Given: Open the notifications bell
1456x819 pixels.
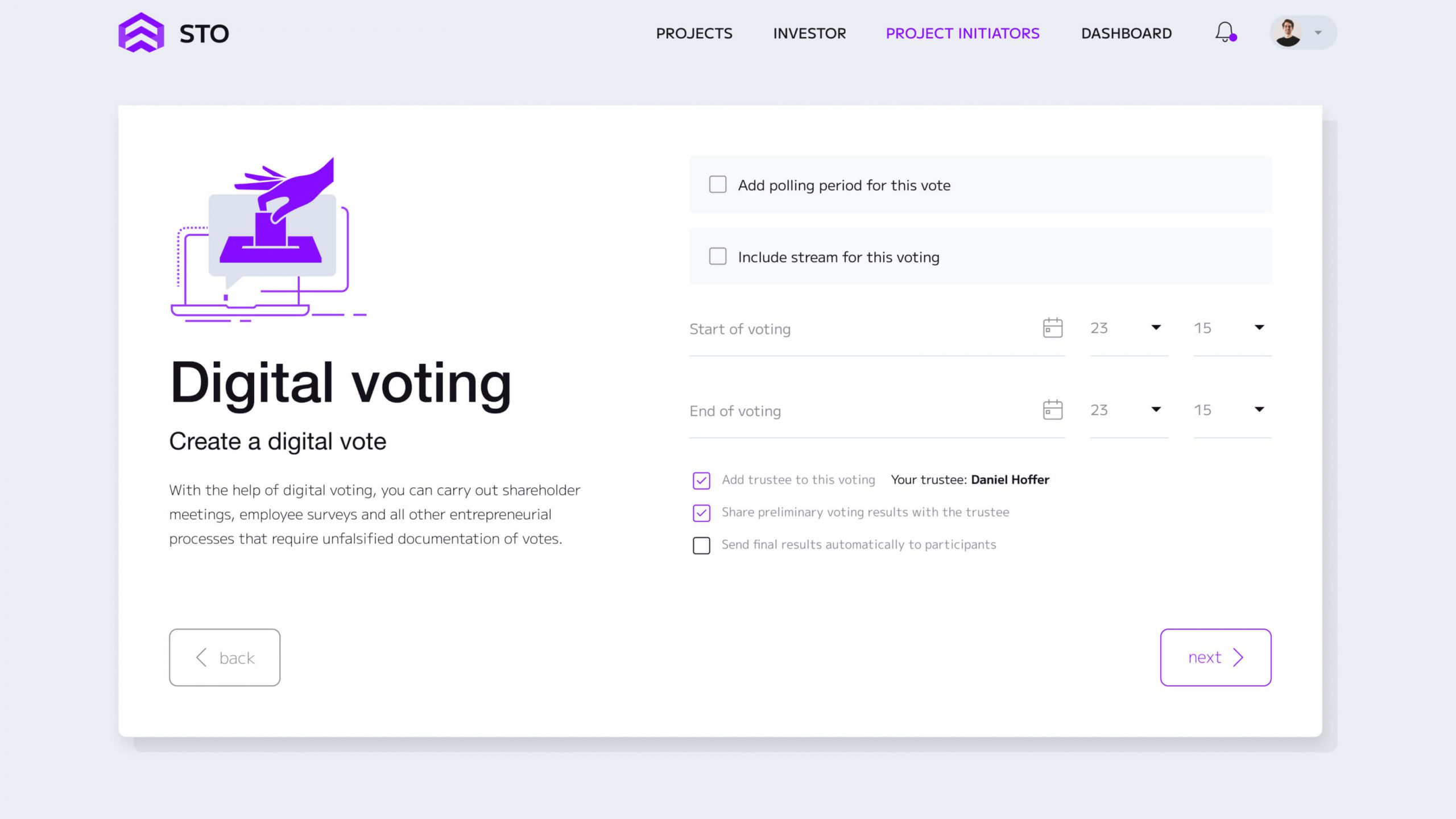Looking at the screenshot, I should pyautogui.click(x=1225, y=32).
